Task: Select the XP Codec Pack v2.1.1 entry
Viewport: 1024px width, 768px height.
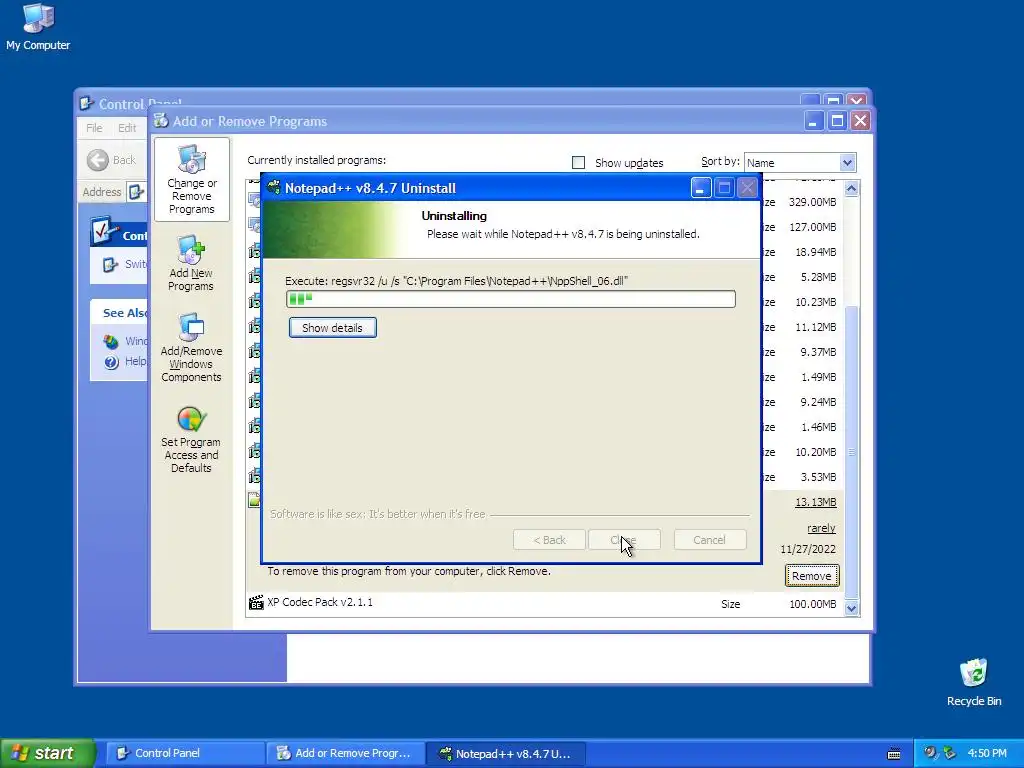Action: point(545,603)
